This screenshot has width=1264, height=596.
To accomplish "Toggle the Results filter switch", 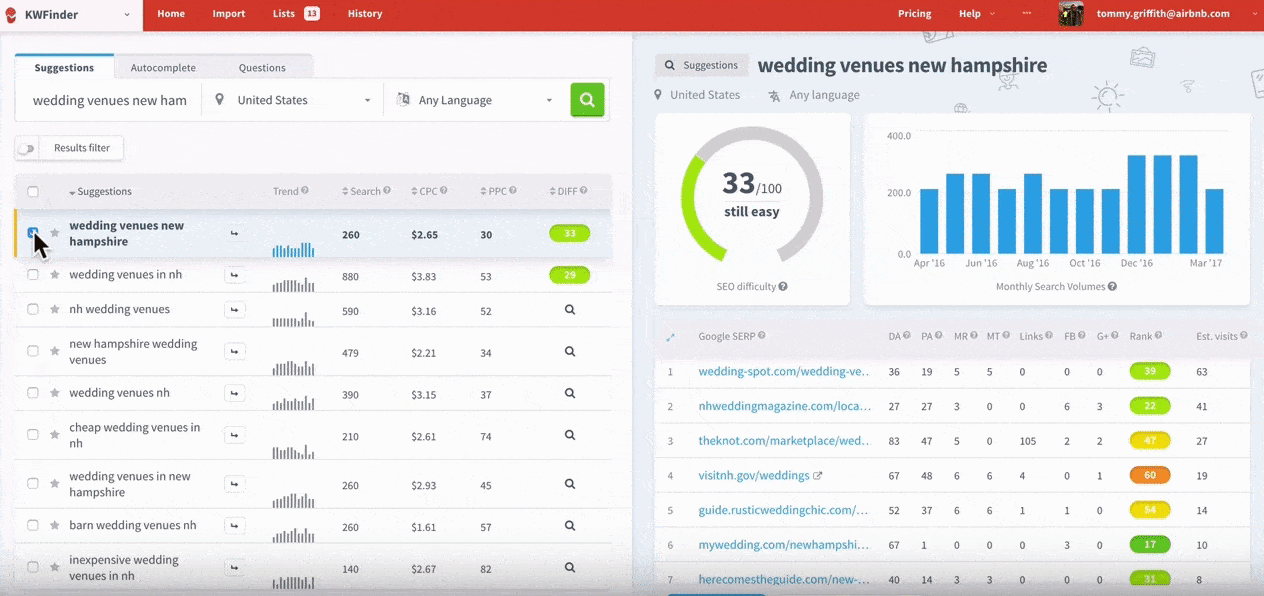I will 26,148.
